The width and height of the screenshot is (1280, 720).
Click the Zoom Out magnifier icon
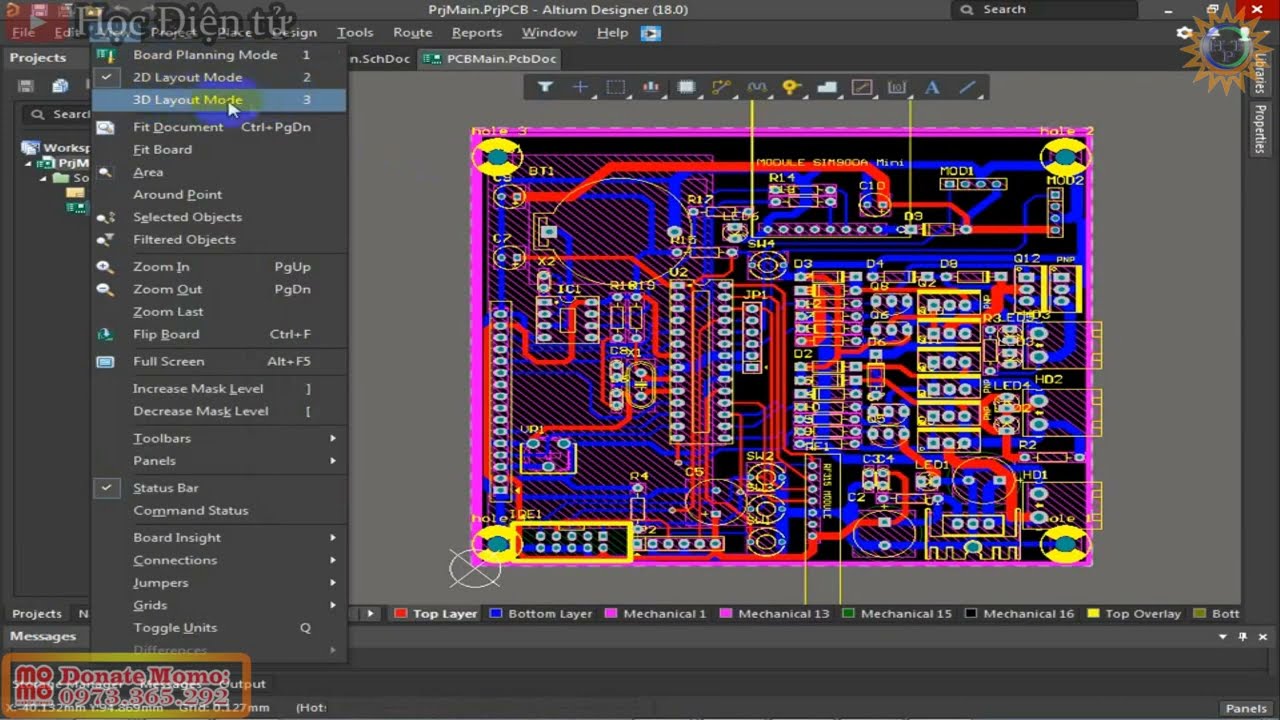(105, 289)
